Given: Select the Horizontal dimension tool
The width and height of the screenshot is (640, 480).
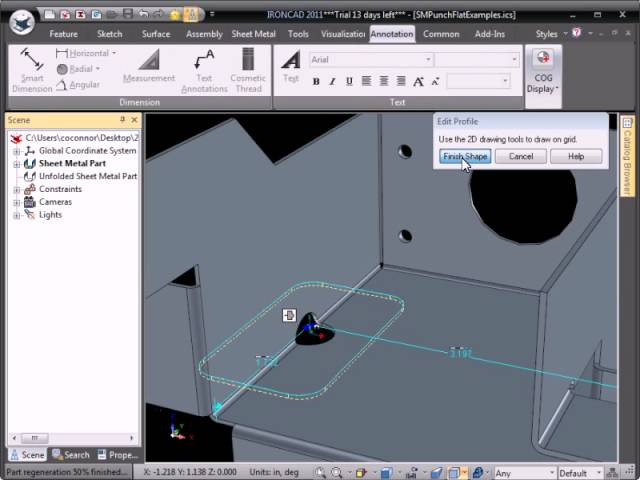Looking at the screenshot, I should [82, 53].
